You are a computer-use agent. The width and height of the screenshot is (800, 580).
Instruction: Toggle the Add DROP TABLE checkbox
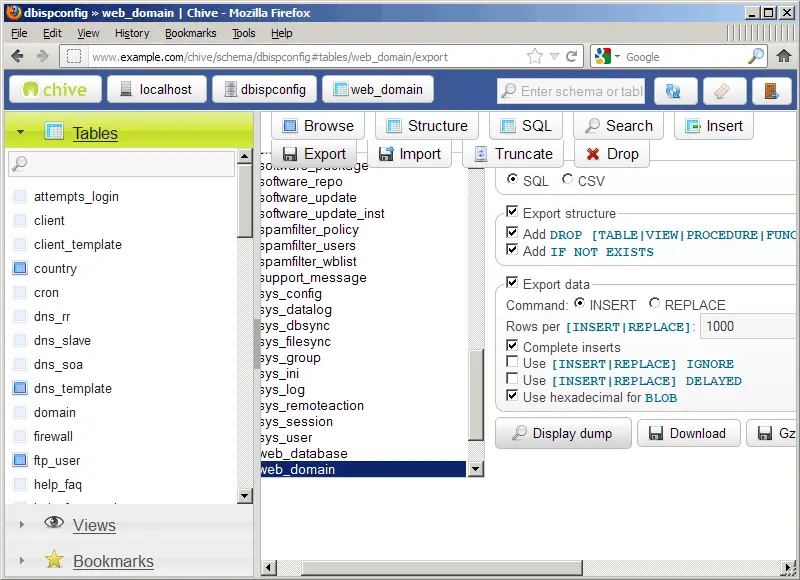click(x=512, y=233)
